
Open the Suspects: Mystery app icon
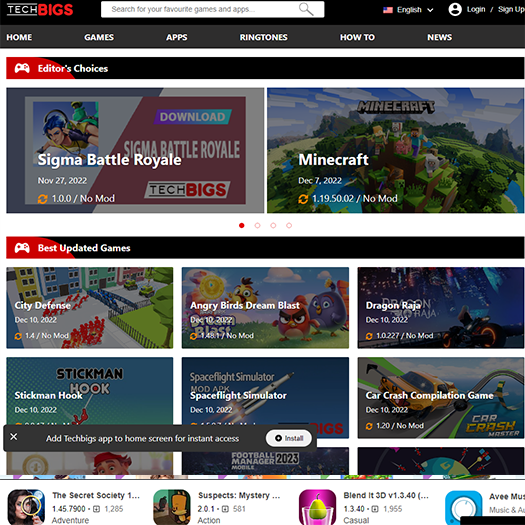point(172,507)
